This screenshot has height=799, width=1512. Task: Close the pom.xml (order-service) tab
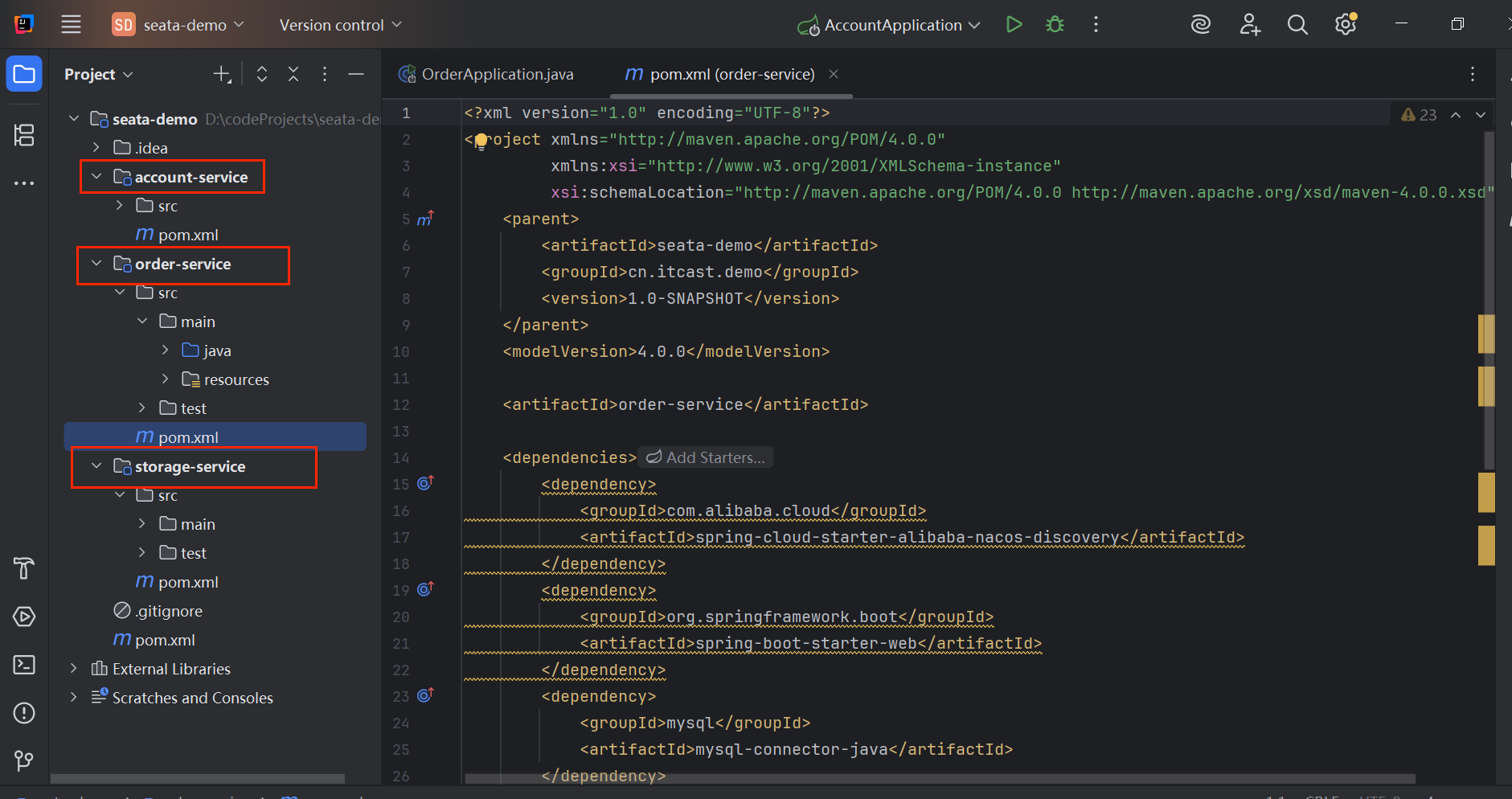coord(834,74)
